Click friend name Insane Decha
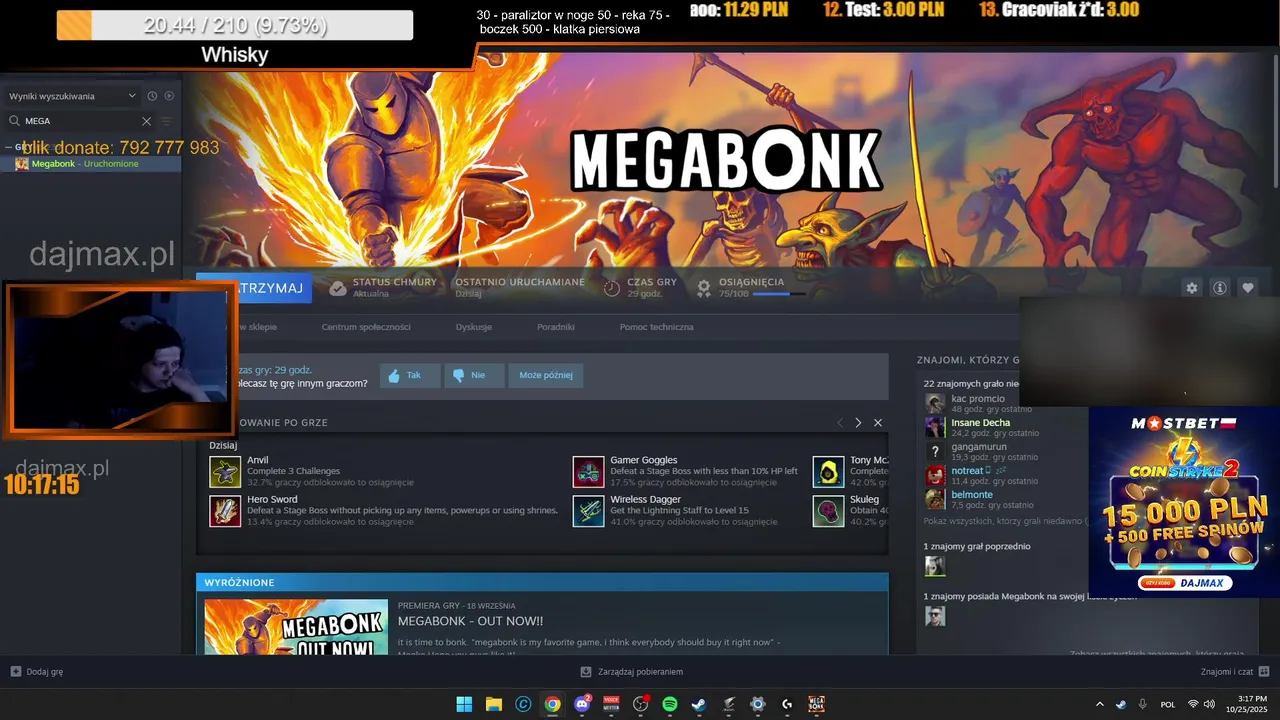The image size is (1280, 720). (x=980, y=423)
